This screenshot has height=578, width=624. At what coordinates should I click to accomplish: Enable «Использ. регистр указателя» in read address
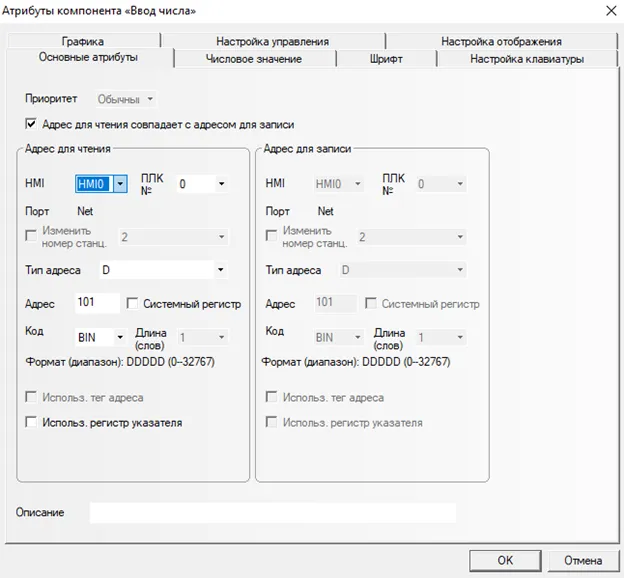point(31,423)
